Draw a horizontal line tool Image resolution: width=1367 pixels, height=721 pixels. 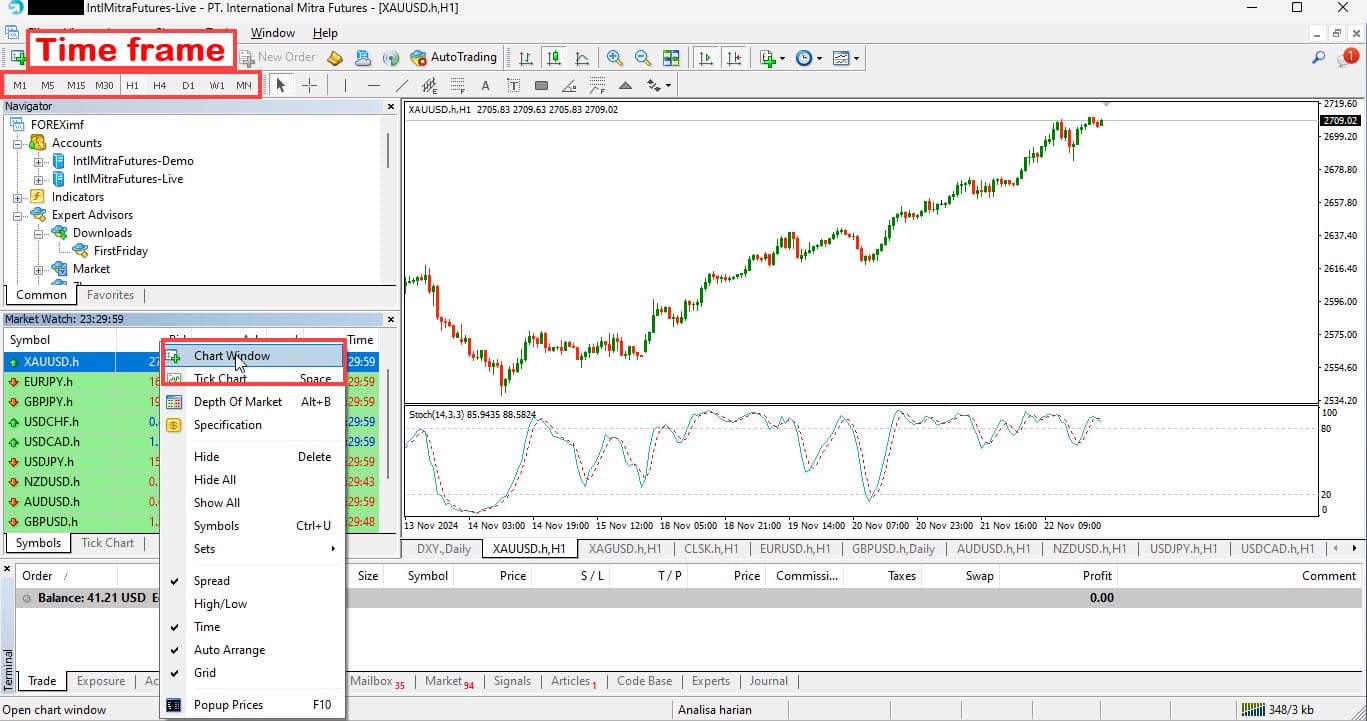pyautogui.click(x=373, y=85)
